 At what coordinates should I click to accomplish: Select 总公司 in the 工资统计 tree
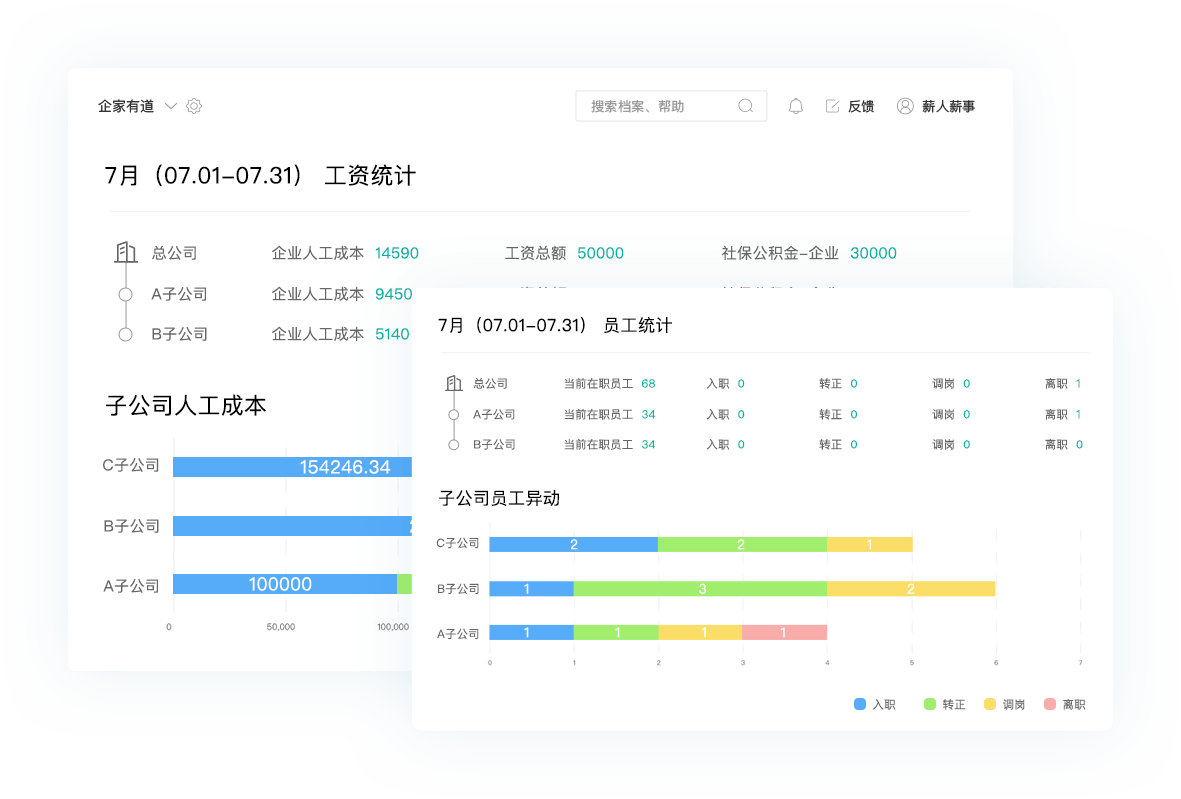pos(174,253)
